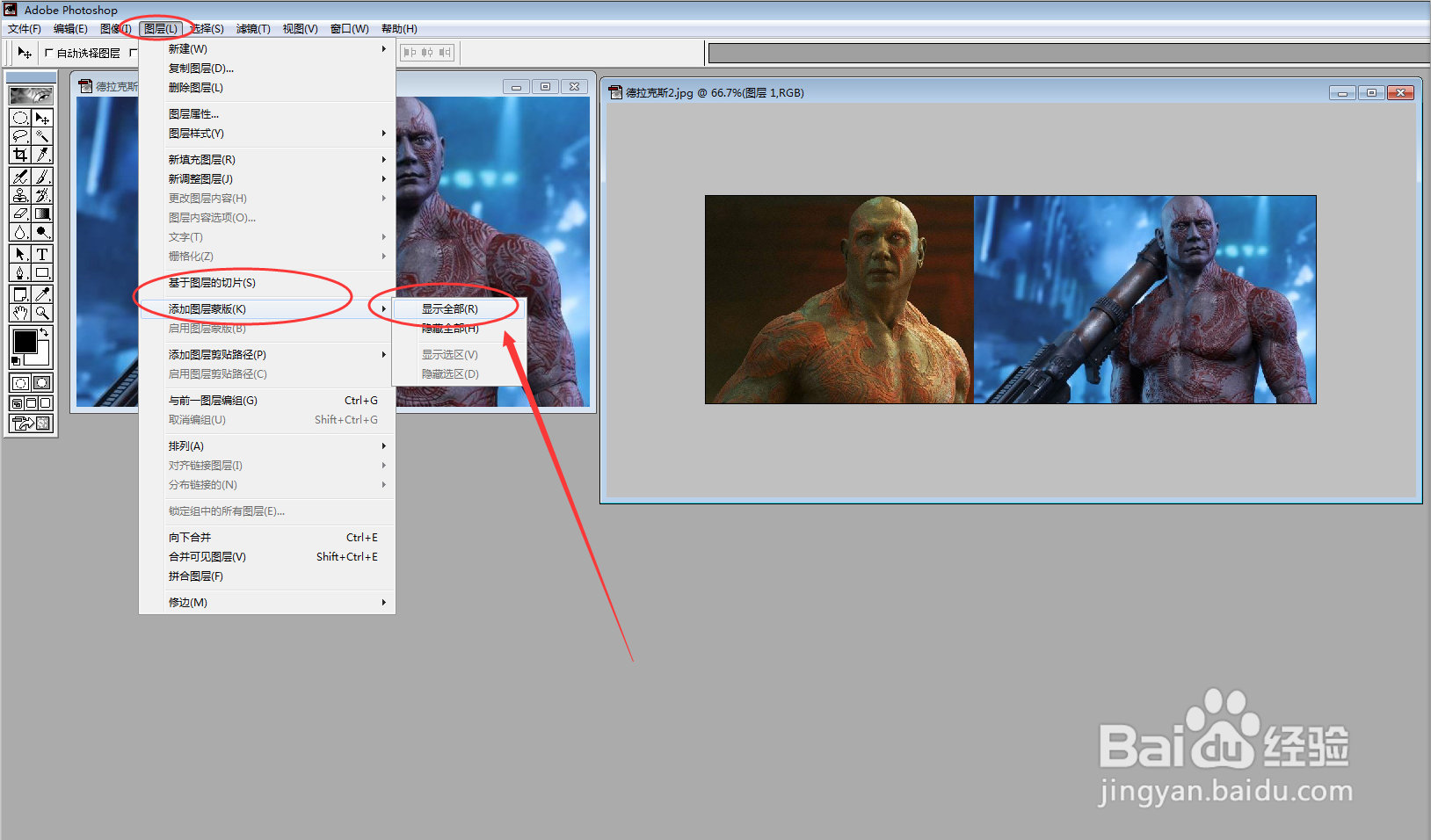The width and height of the screenshot is (1431, 840).
Task: Select the Eraser tool
Action: coord(20,214)
